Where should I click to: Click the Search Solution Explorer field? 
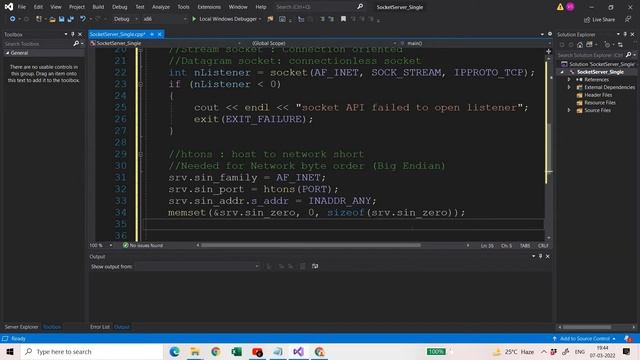[590, 55]
